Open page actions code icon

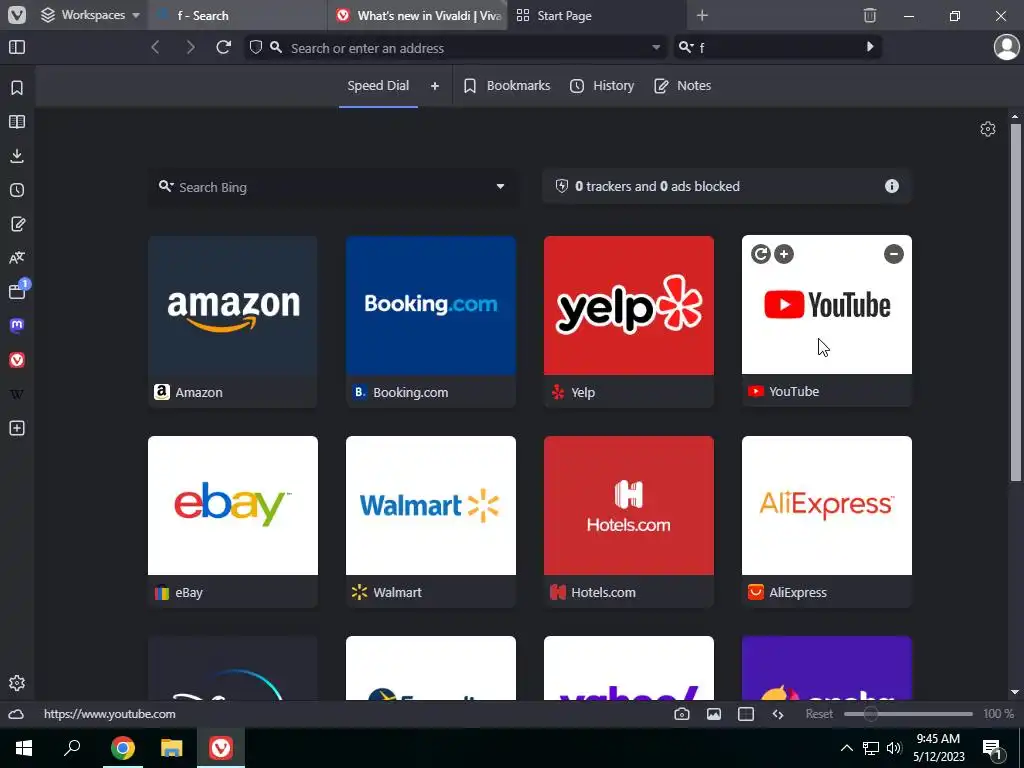pos(778,714)
